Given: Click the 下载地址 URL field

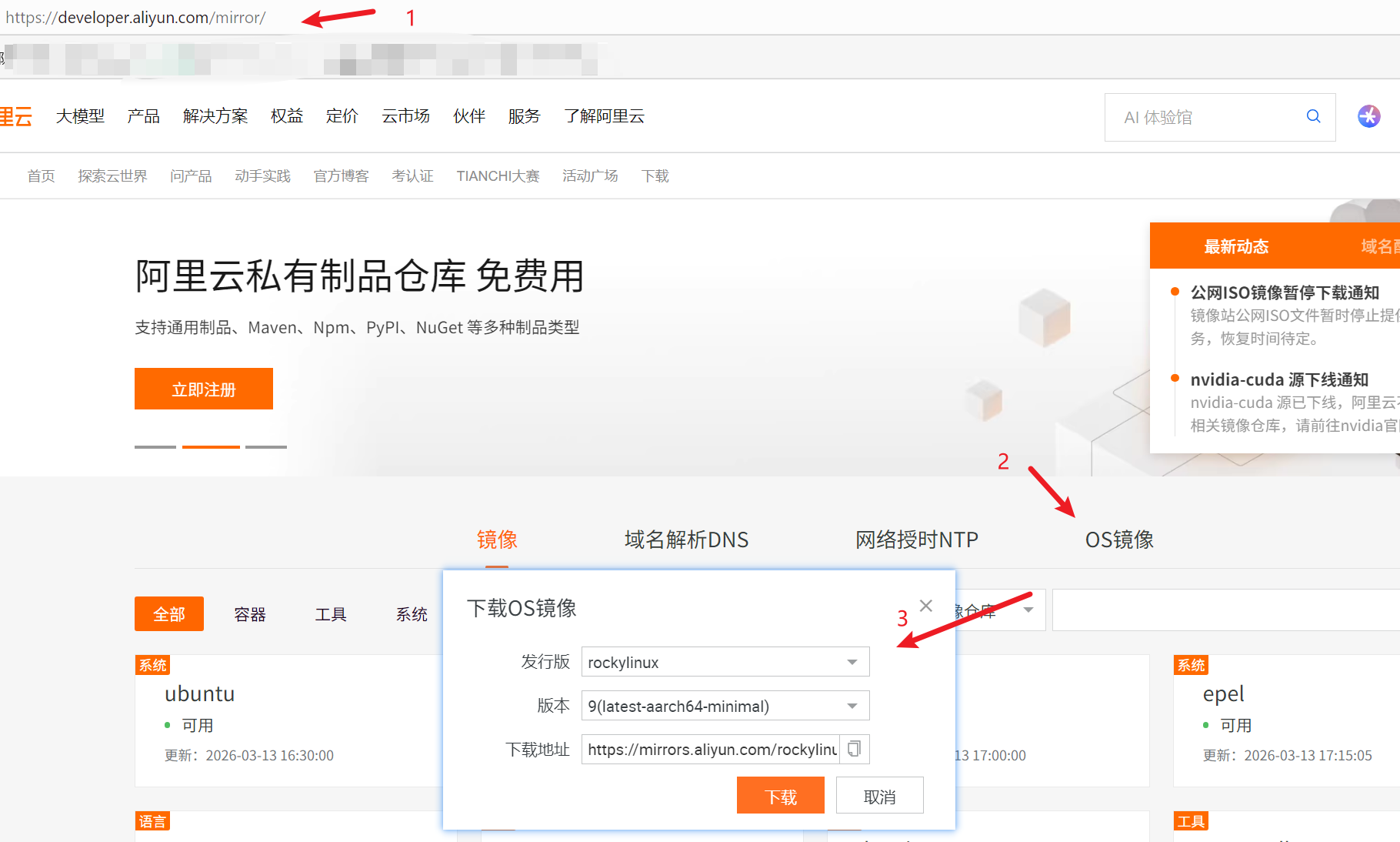Looking at the screenshot, I should pyautogui.click(x=711, y=749).
